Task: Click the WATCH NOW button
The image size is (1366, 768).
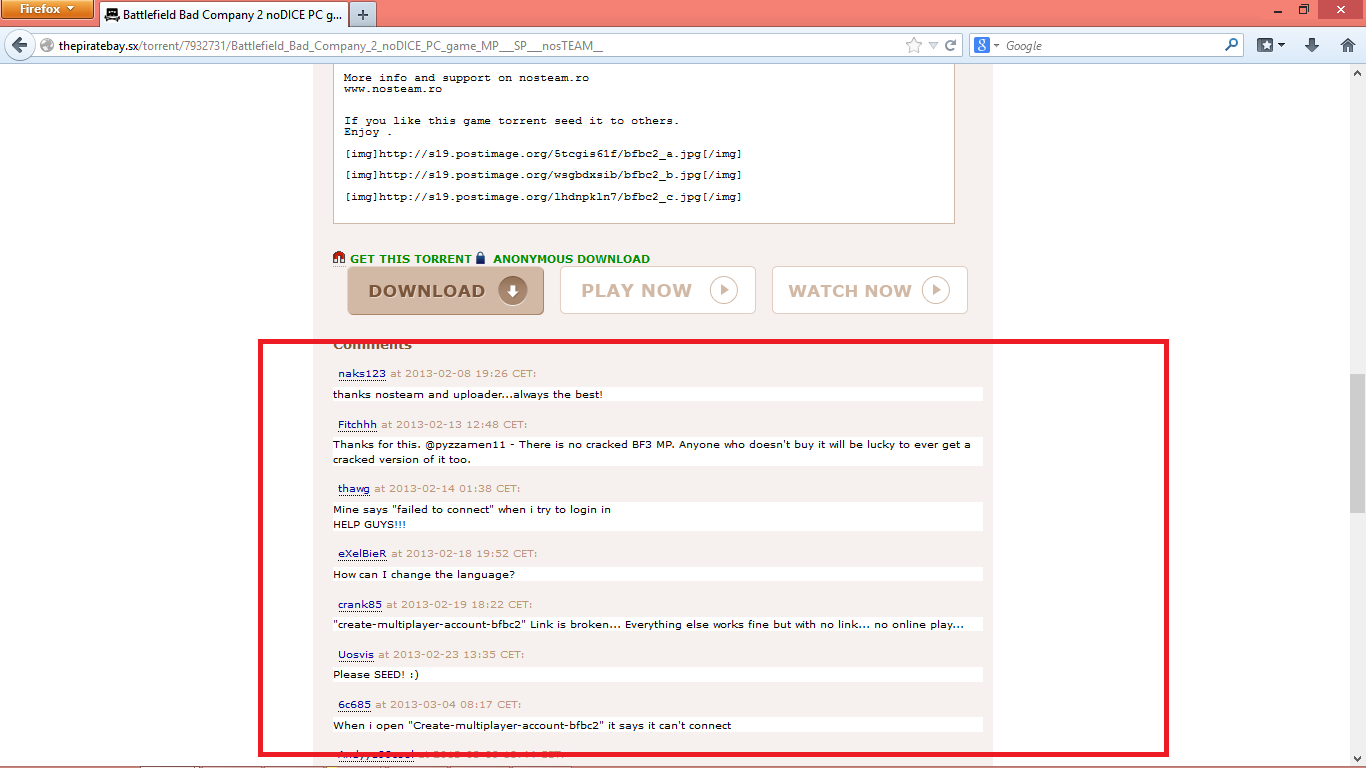Action: click(870, 291)
